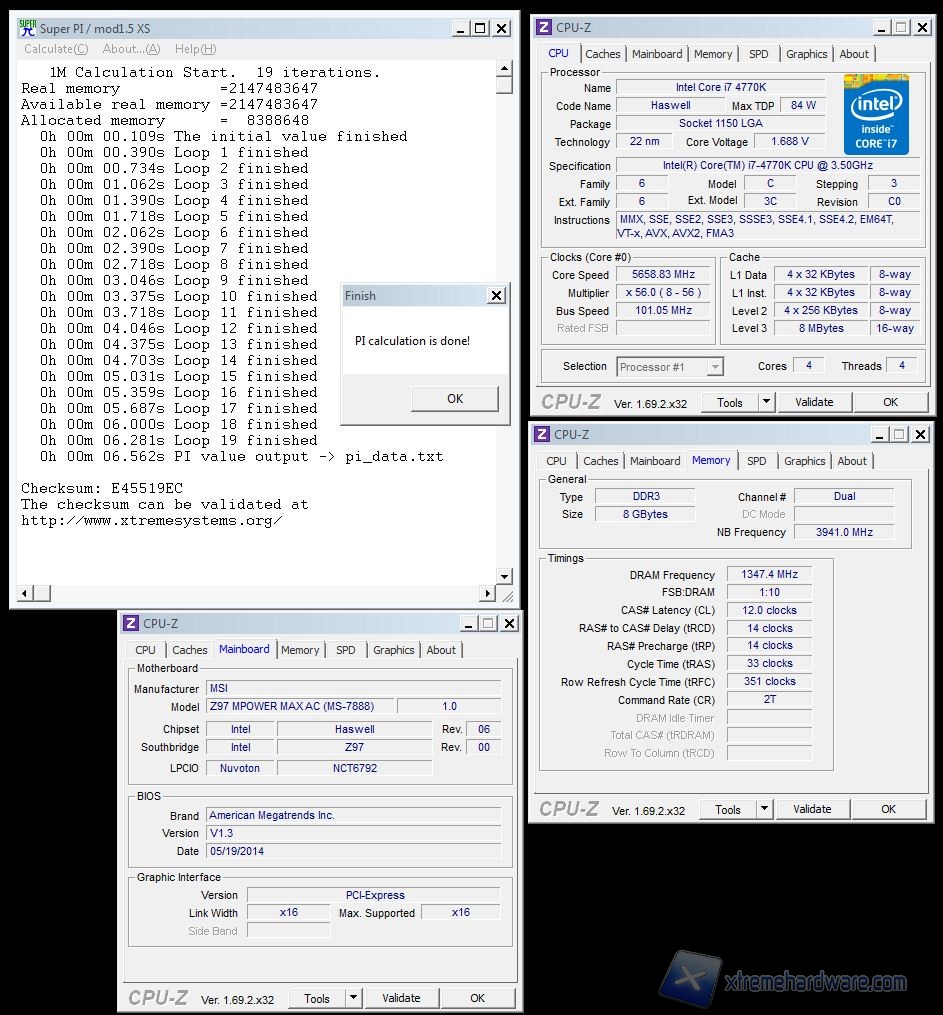Open the Help menu in Super PI
943x1015 pixels.
tap(195, 49)
